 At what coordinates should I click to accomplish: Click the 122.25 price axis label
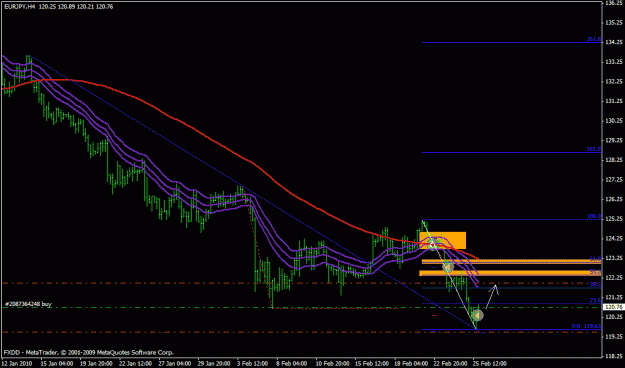[x=614, y=278]
